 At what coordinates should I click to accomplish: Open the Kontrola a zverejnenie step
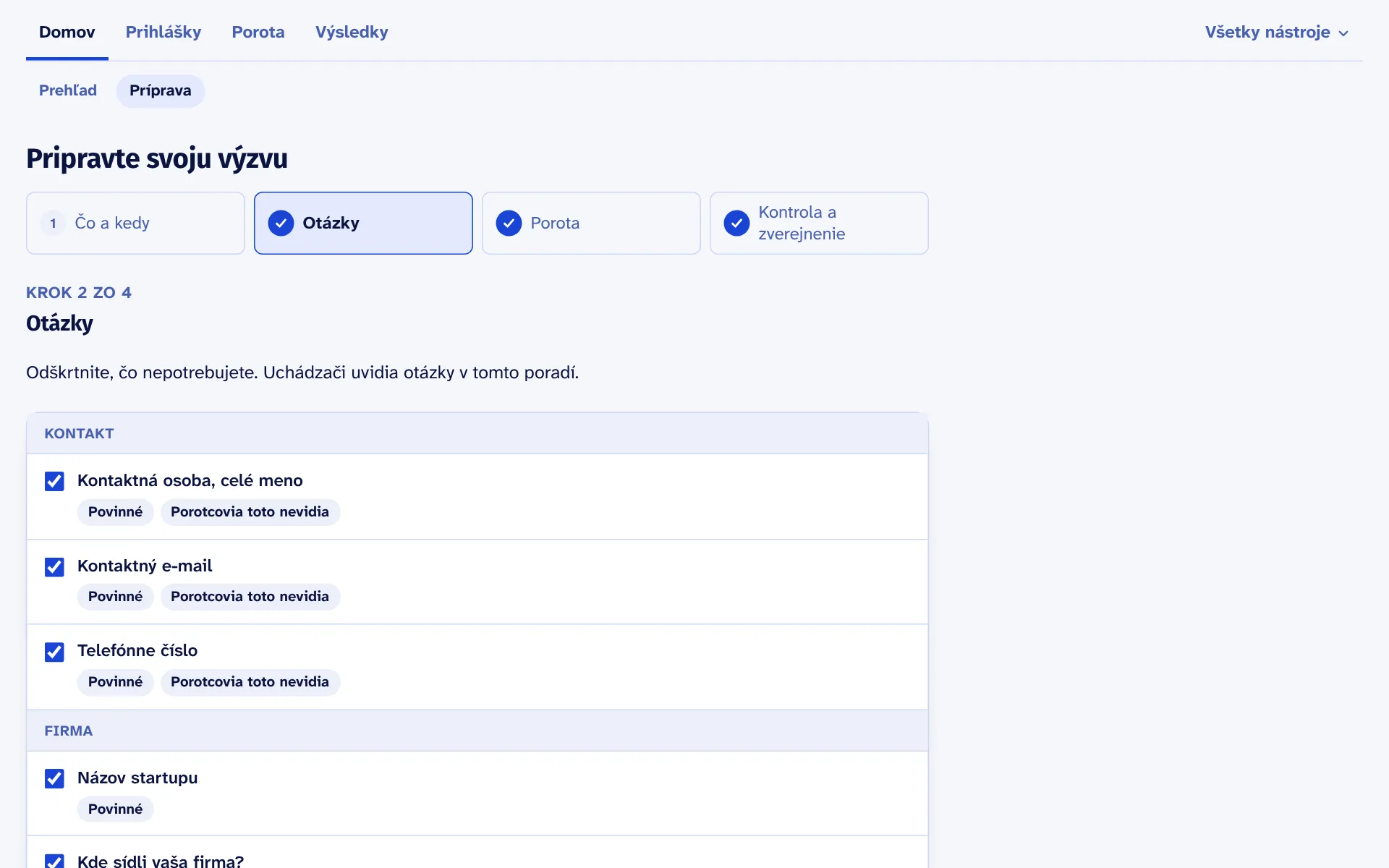819,223
